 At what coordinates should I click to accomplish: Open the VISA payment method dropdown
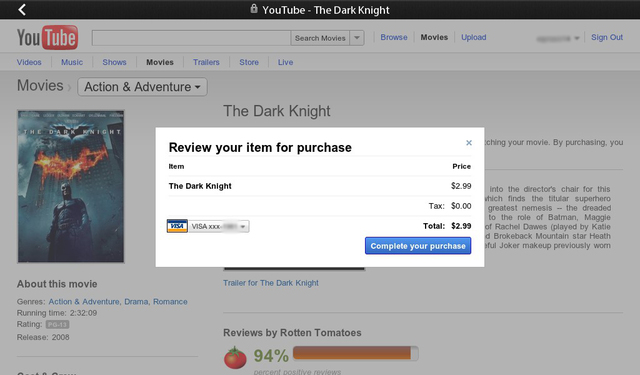[219, 226]
